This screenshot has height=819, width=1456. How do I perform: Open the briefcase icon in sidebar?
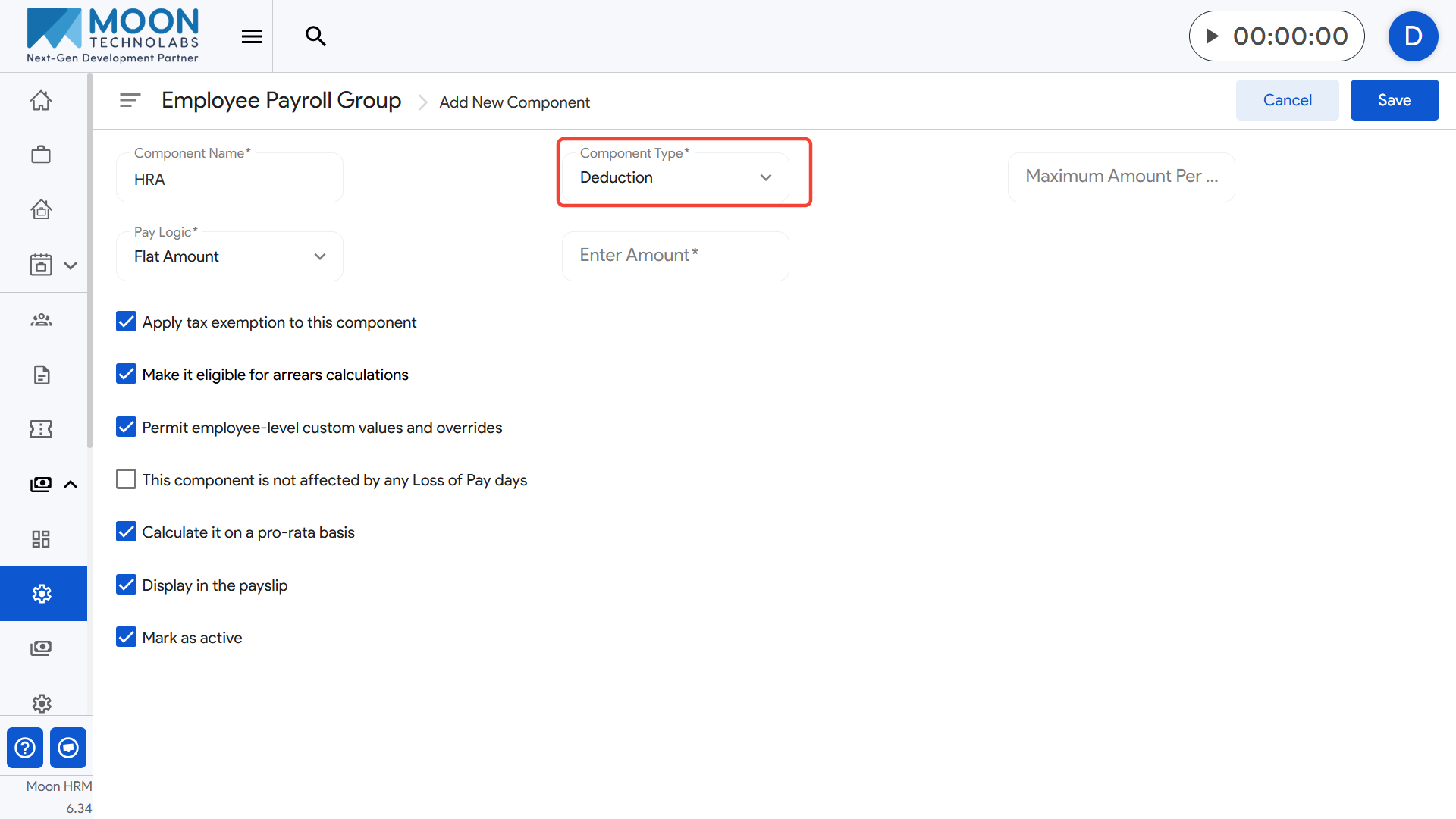pyautogui.click(x=41, y=155)
